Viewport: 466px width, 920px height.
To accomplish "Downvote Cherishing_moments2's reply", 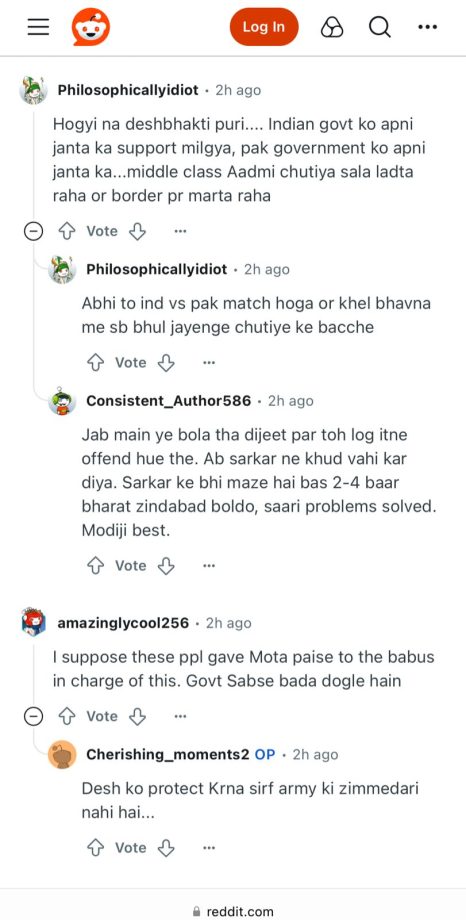I will 166,847.
